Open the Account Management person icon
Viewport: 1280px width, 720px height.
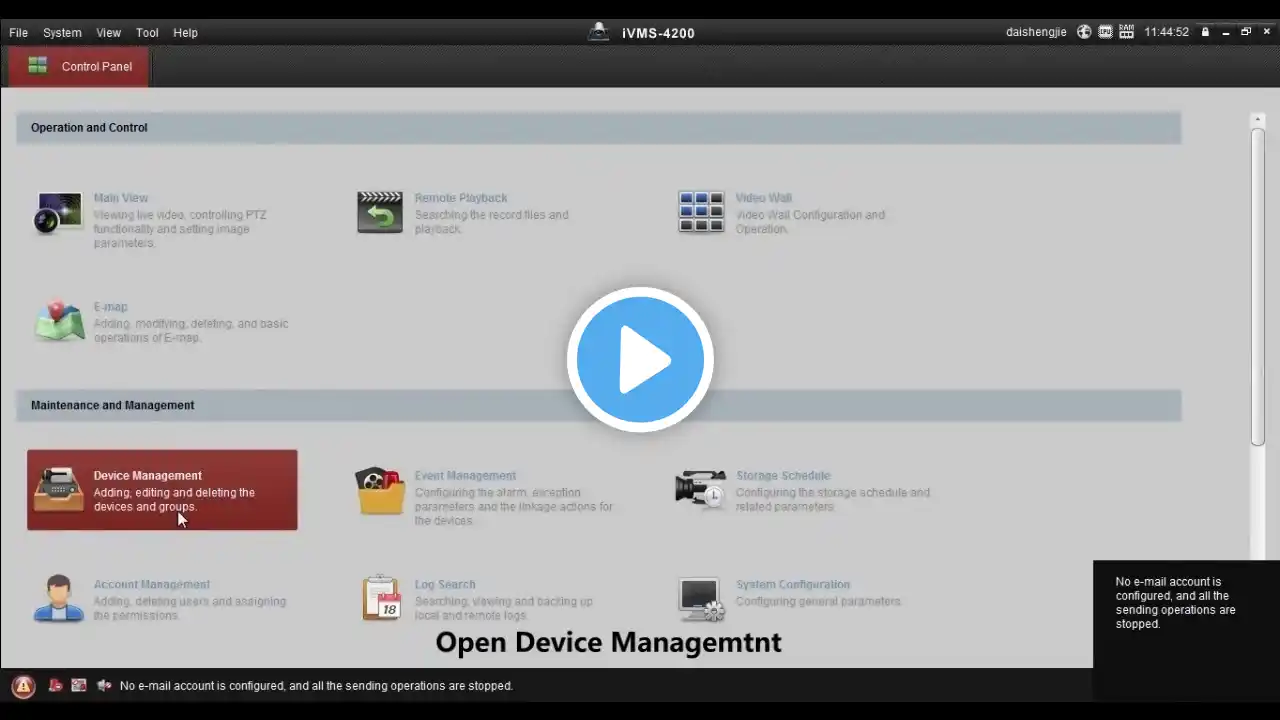pos(59,599)
